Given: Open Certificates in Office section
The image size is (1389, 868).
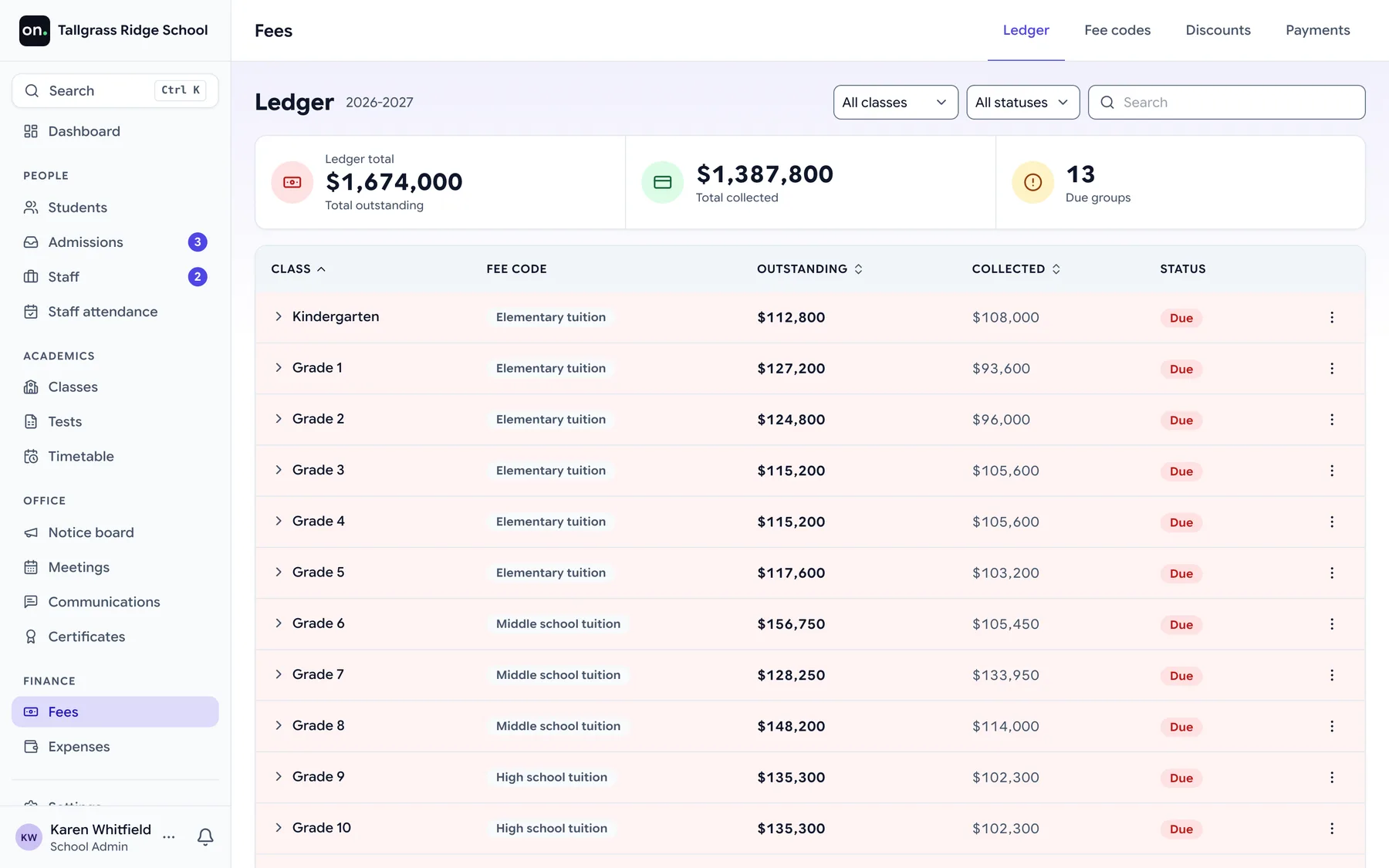Looking at the screenshot, I should [115, 637].
